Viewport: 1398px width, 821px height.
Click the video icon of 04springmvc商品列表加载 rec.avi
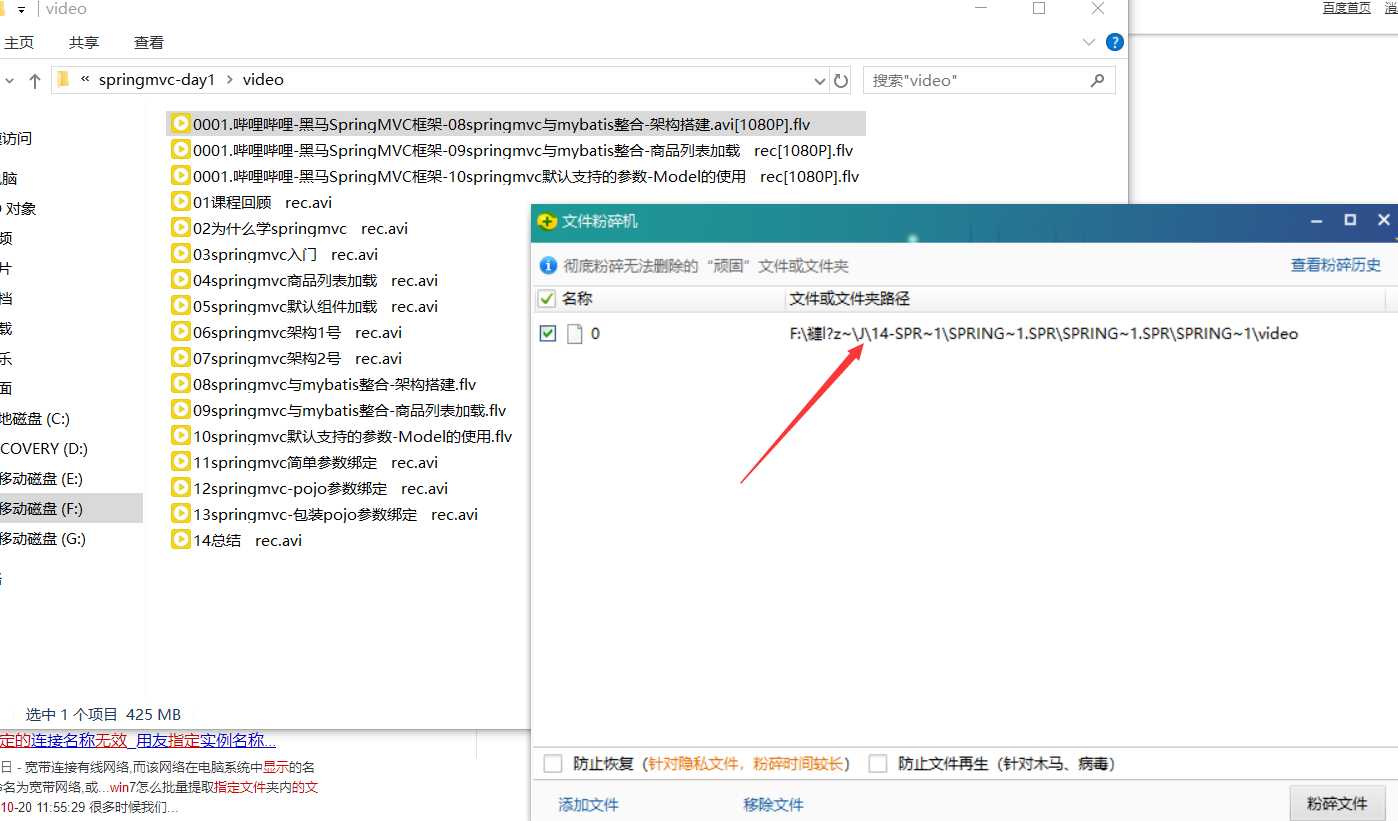181,280
